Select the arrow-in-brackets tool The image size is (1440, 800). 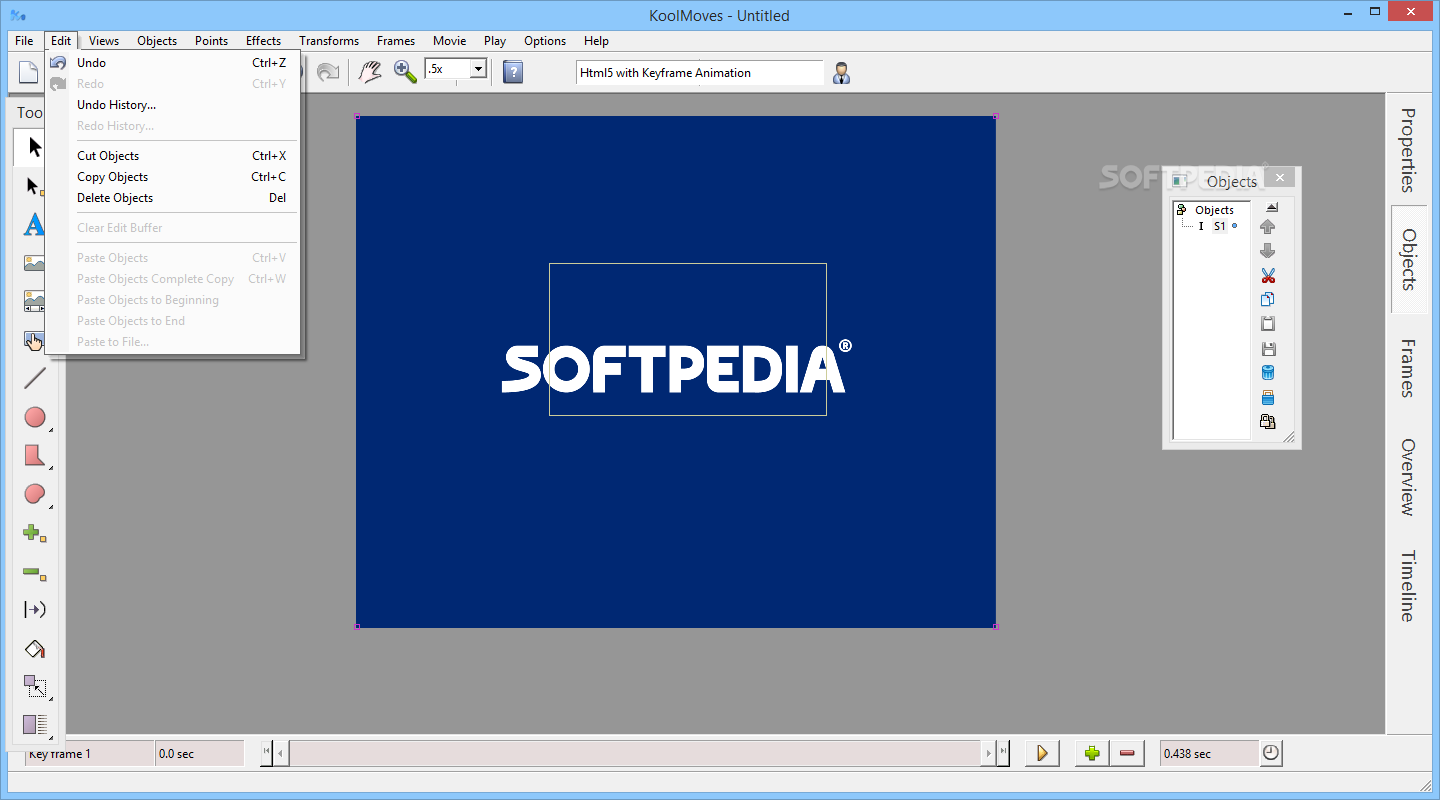point(35,610)
